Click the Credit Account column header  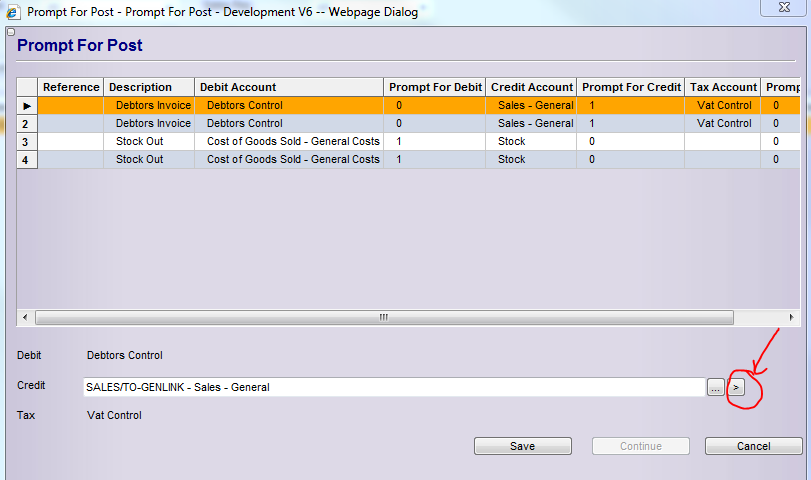[x=531, y=88]
